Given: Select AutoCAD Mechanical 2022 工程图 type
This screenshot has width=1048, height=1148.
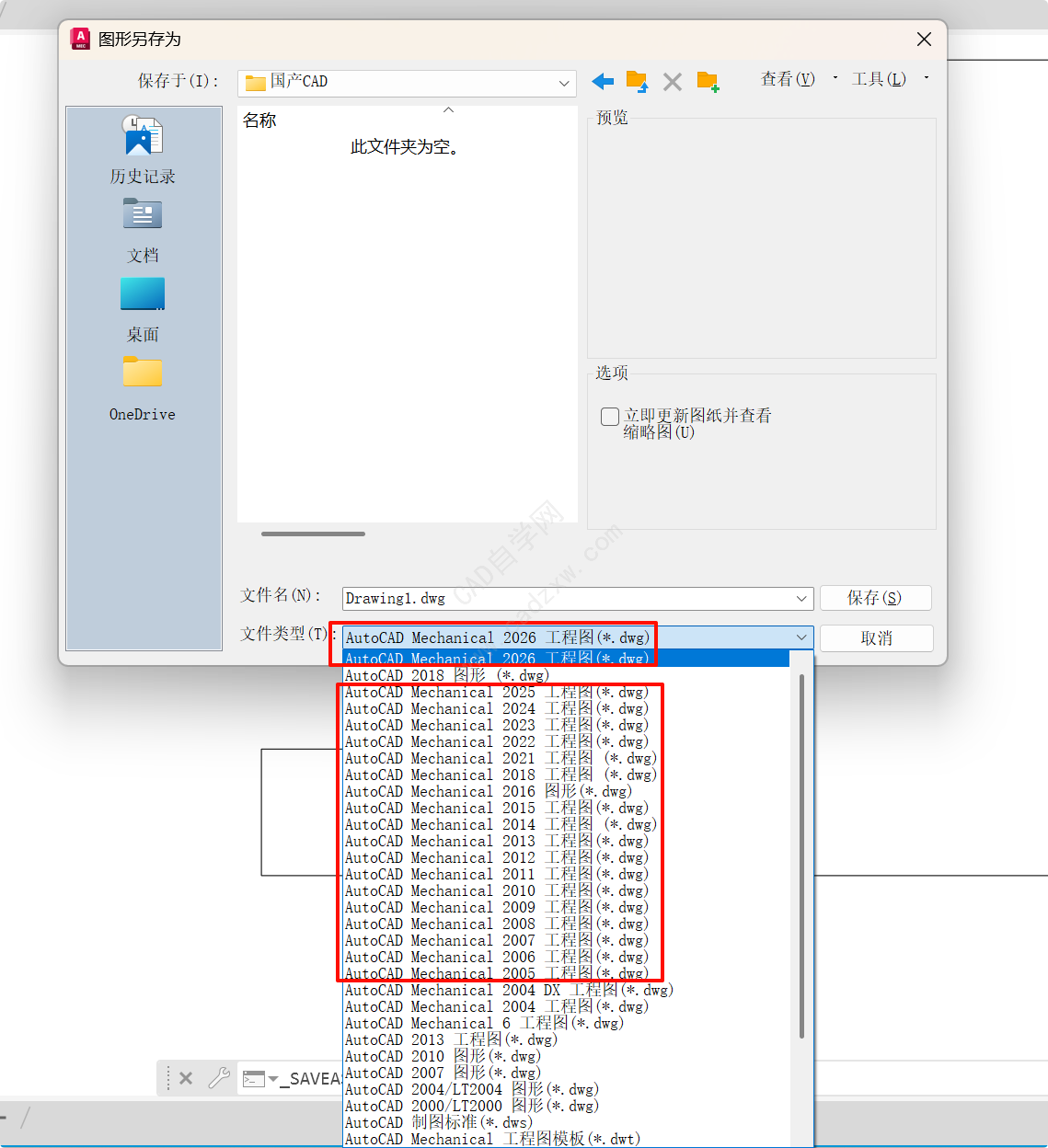Looking at the screenshot, I should pyautogui.click(x=566, y=741).
